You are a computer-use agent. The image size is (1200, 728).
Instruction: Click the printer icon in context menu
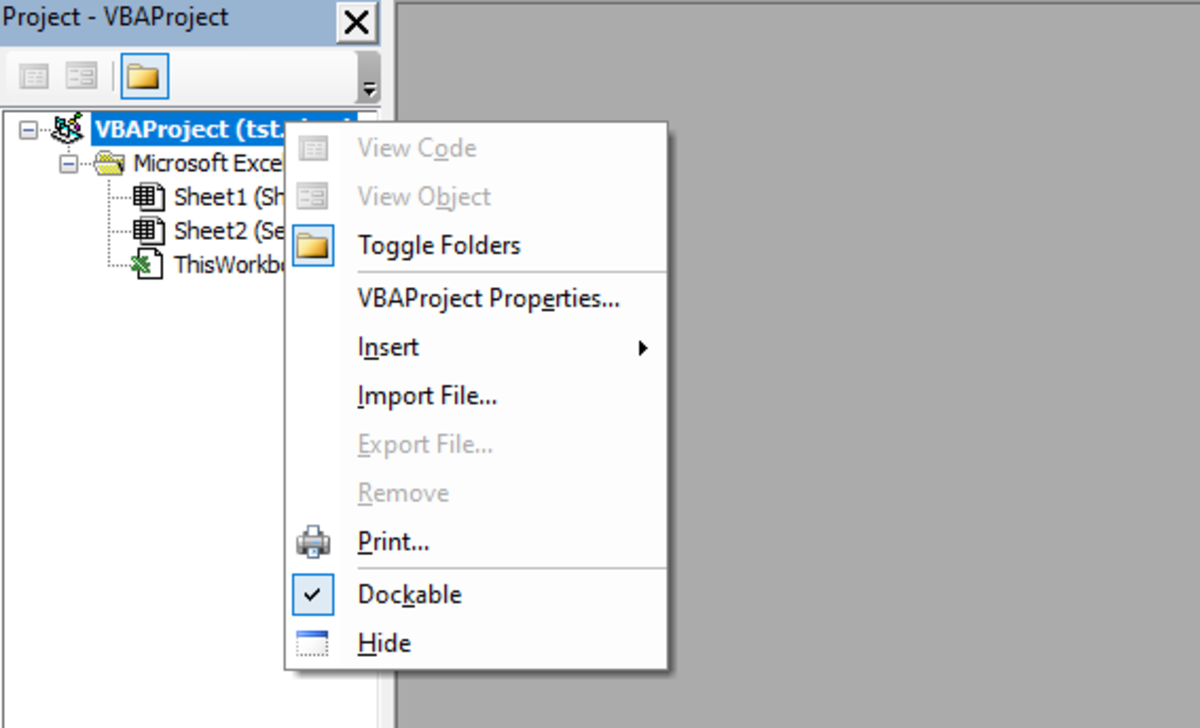313,542
